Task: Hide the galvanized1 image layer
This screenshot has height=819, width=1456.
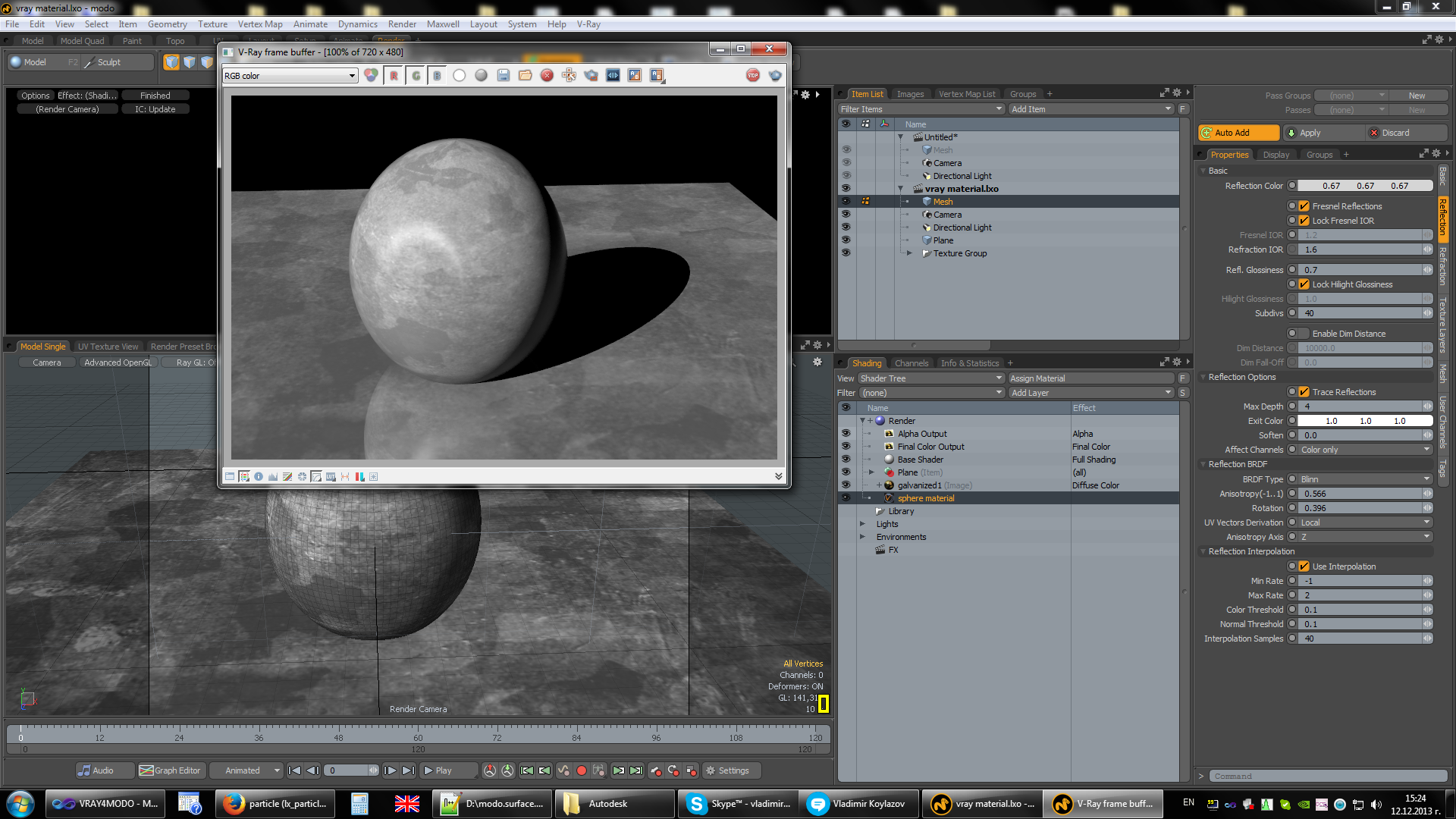Action: [x=846, y=485]
